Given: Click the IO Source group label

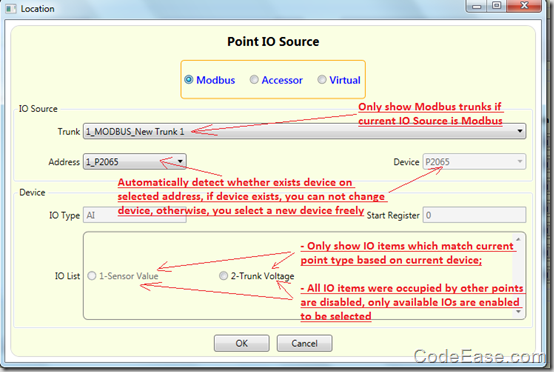Looking at the screenshot, I should tap(38, 108).
